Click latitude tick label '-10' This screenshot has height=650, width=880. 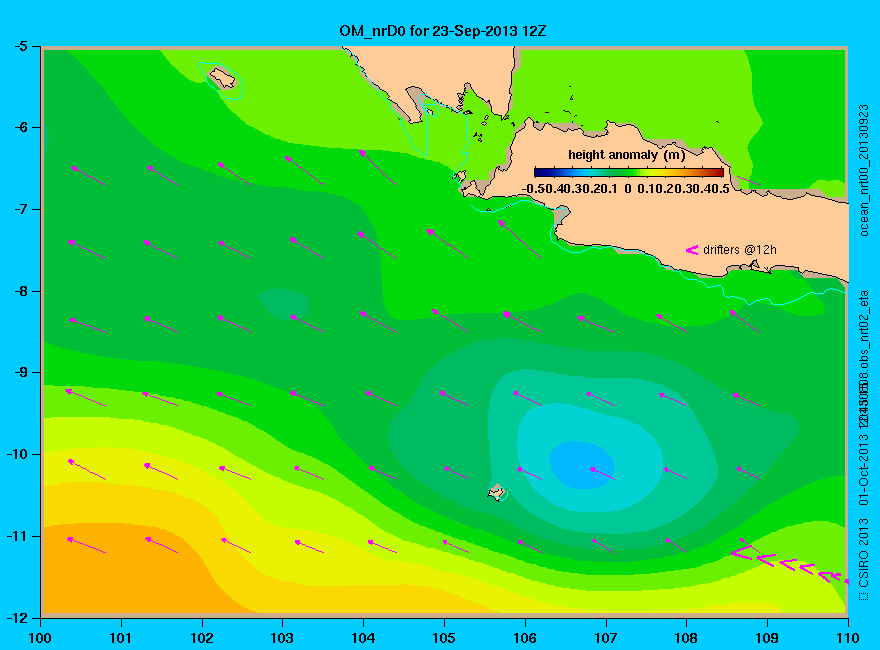(x=17, y=454)
